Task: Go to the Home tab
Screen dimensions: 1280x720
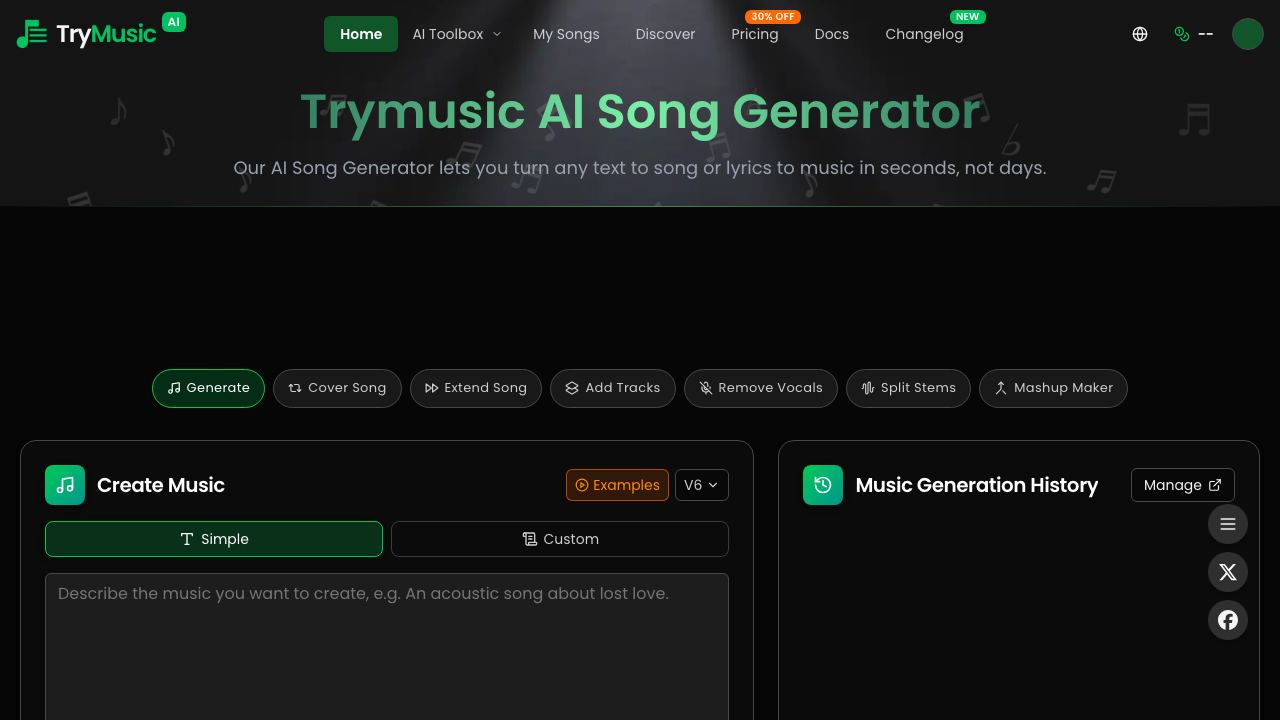Action: [361, 34]
